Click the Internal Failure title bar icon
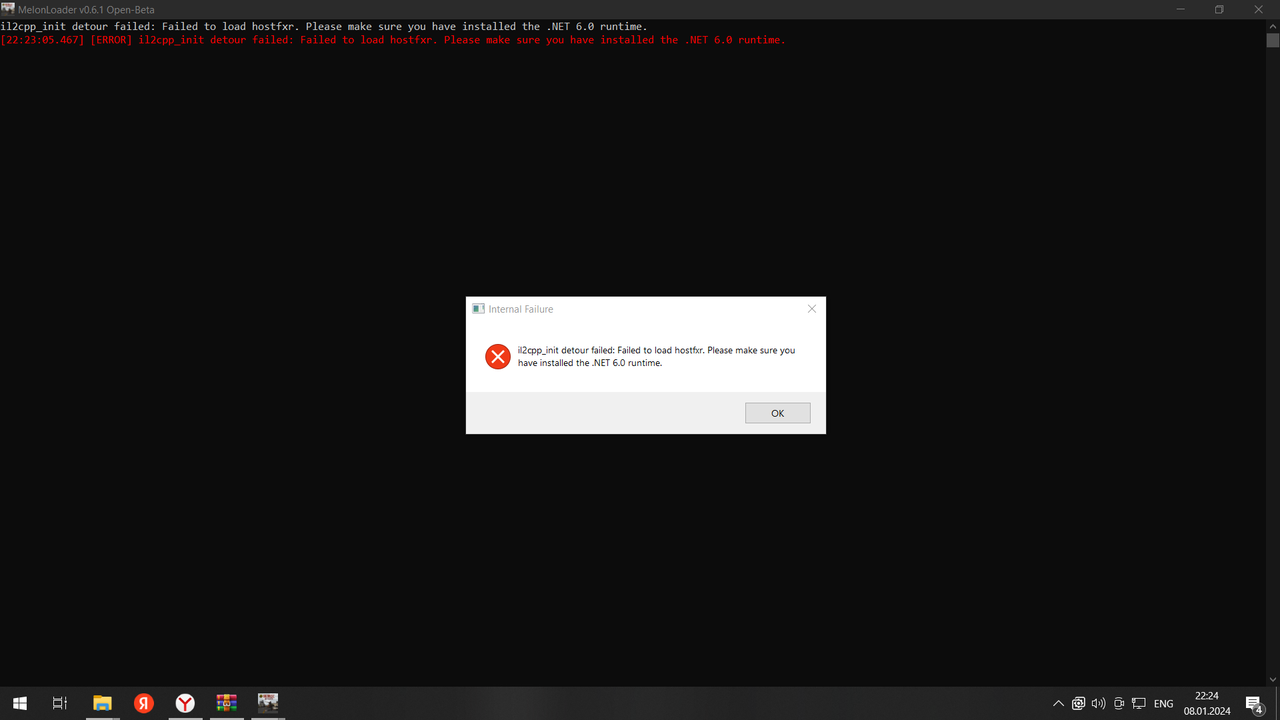The width and height of the screenshot is (1280, 720). [479, 309]
